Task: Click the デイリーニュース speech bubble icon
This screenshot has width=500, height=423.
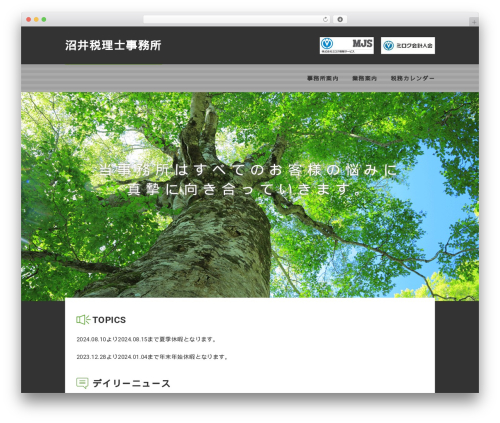Action: (x=82, y=383)
